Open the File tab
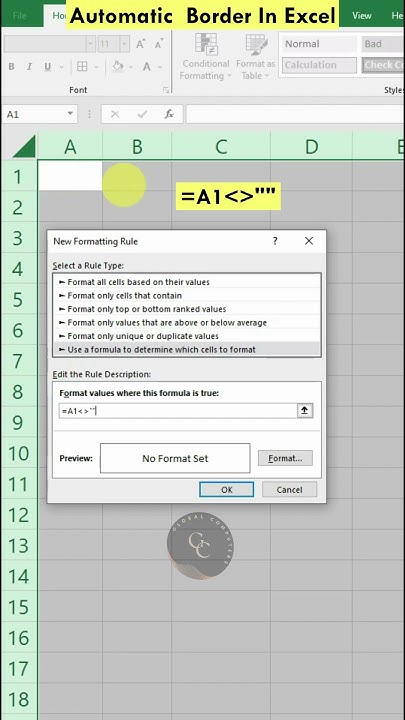The image size is (405, 720). click(x=19, y=16)
